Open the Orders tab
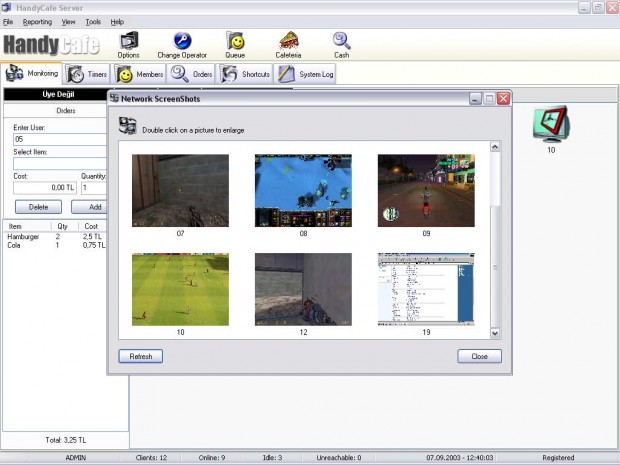The image size is (620, 465). click(x=191, y=74)
